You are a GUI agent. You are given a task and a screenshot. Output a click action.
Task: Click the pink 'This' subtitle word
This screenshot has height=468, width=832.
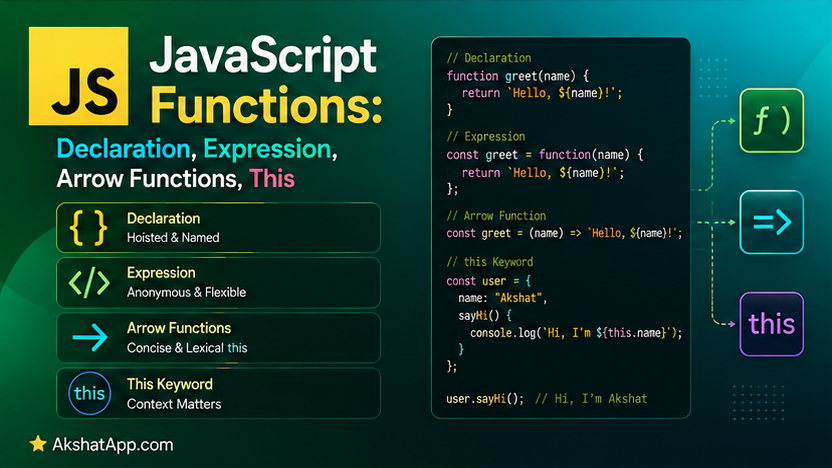(x=272, y=179)
